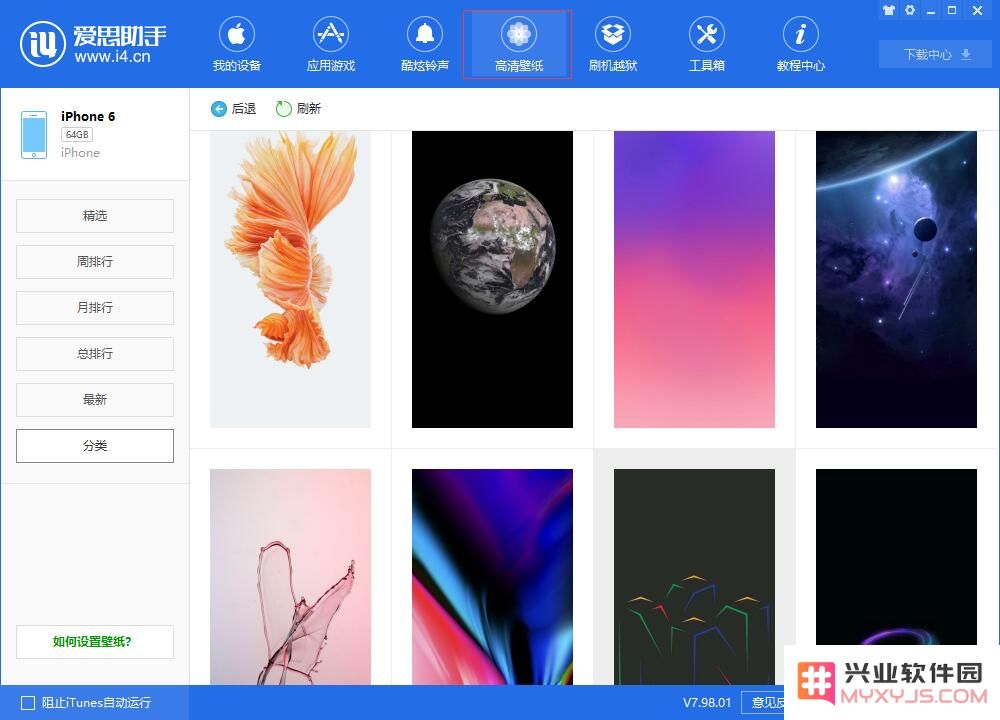Select 精选 featured category
Screen dimensions: 1000x720
coord(95,216)
